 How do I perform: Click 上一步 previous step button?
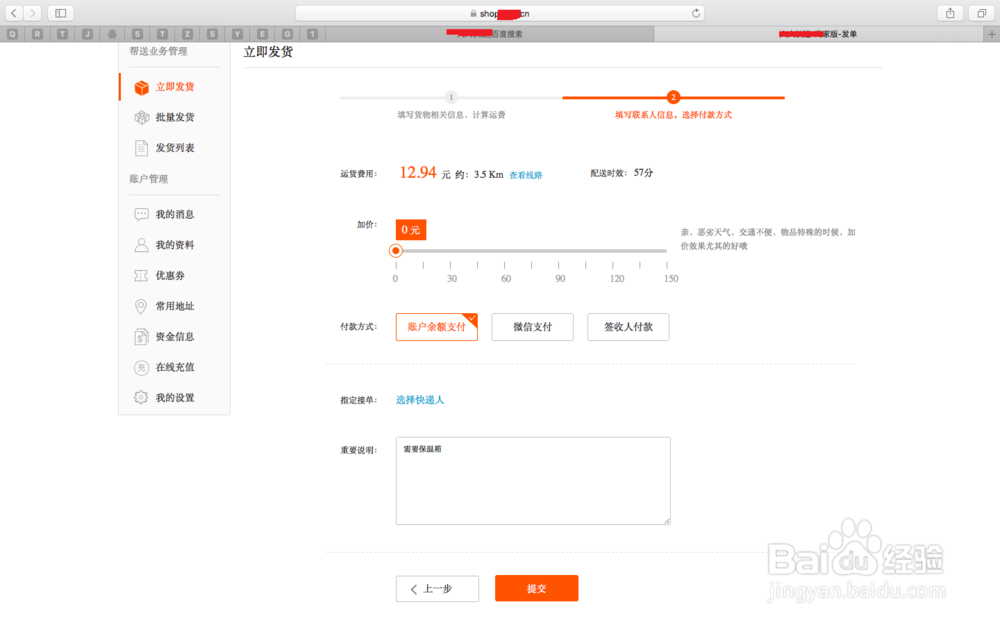(x=437, y=589)
